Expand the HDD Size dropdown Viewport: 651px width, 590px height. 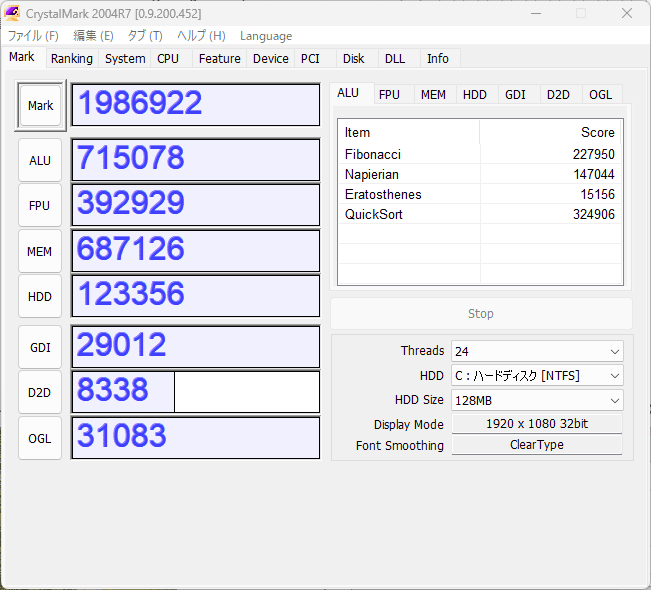[536, 400]
